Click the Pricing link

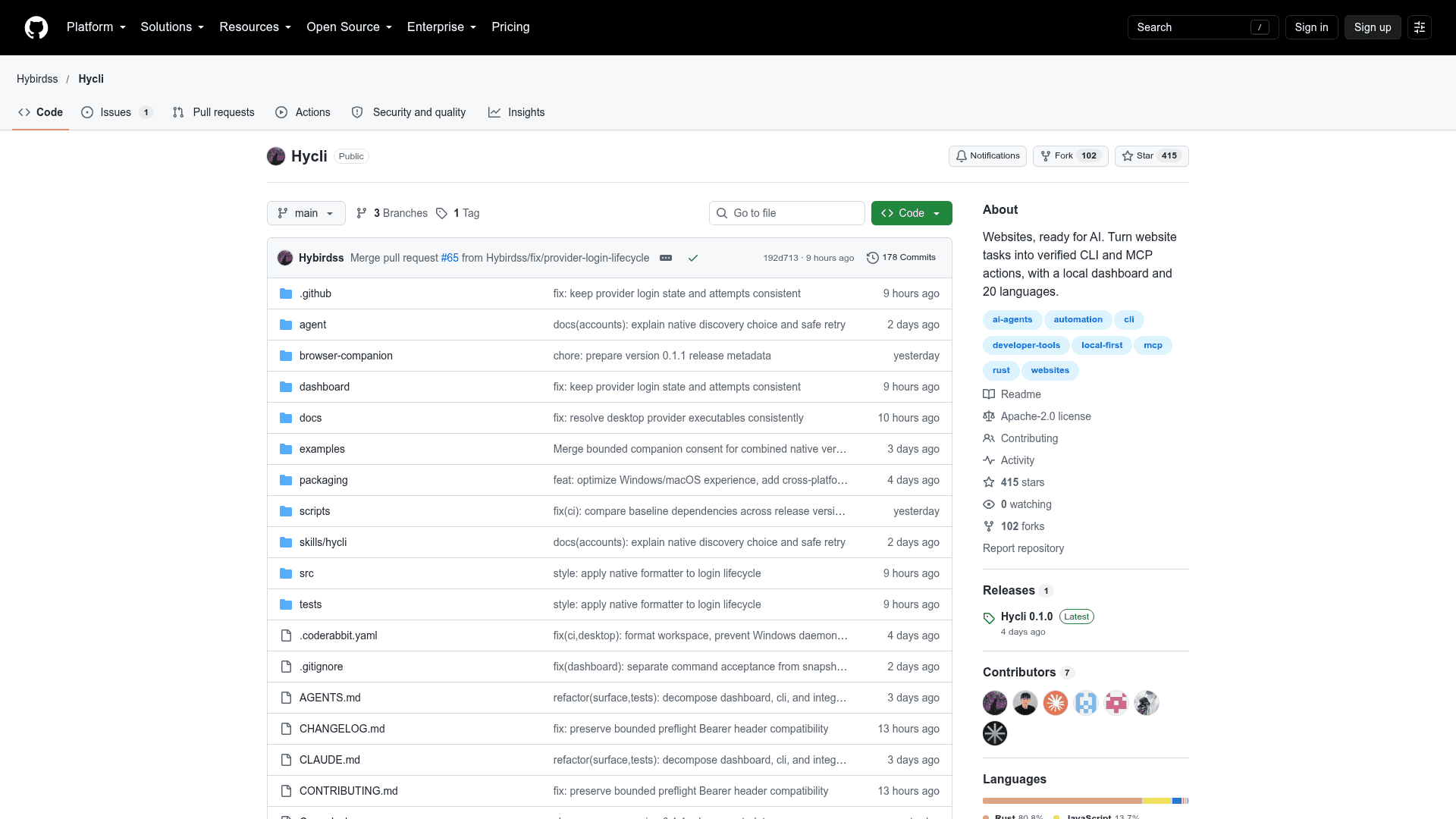pyautogui.click(x=510, y=27)
